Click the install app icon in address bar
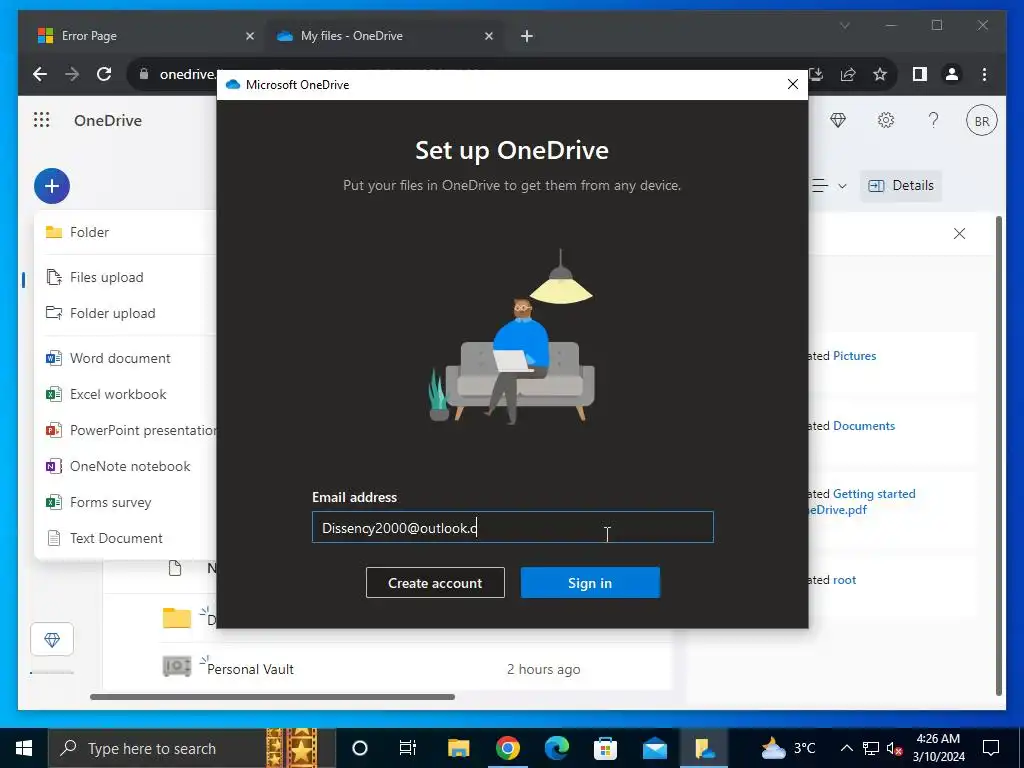This screenshot has height=768, width=1024. click(x=816, y=74)
